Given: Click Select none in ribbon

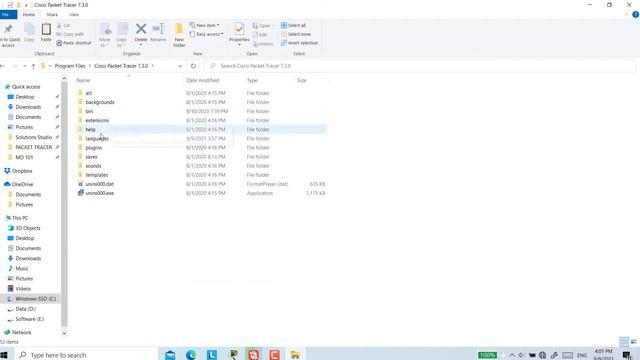Looking at the screenshot, I should coord(296,34).
